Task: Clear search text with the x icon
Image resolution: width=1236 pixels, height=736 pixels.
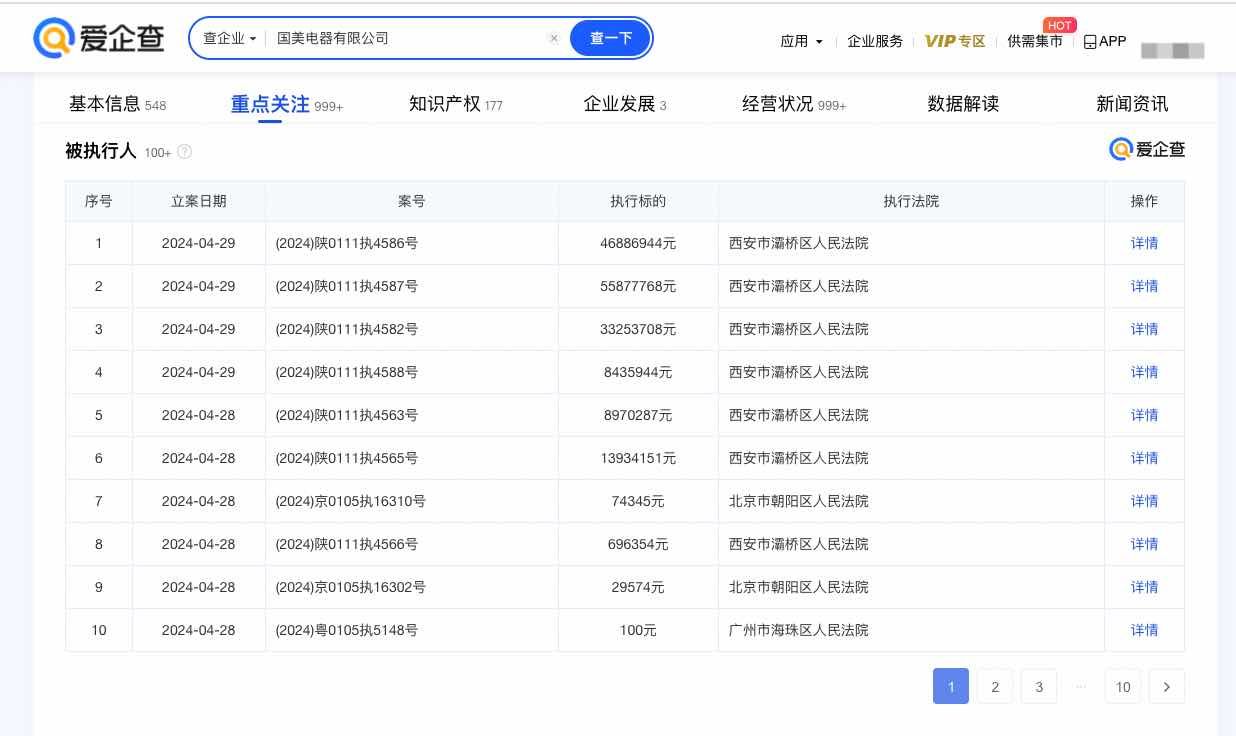Action: click(x=554, y=39)
